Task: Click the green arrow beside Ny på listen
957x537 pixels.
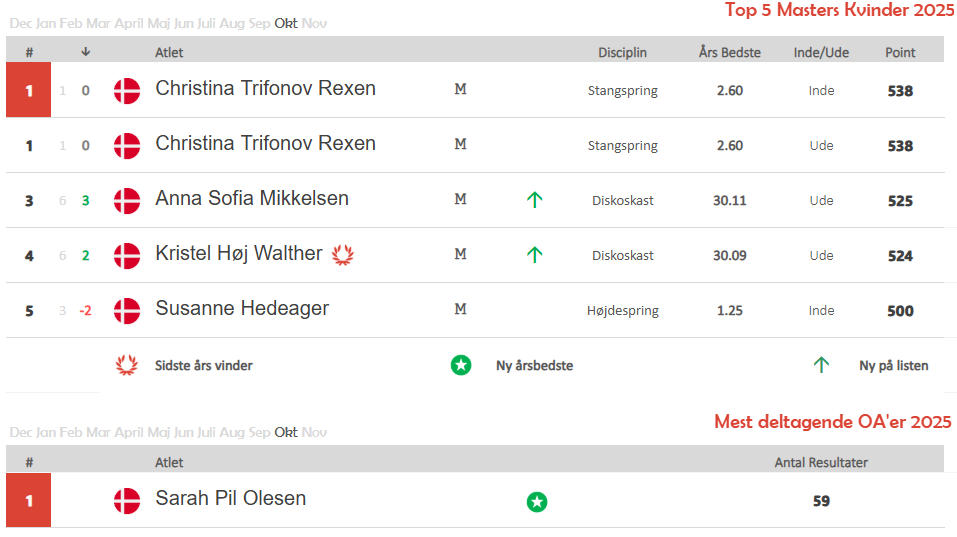Action: tap(821, 365)
